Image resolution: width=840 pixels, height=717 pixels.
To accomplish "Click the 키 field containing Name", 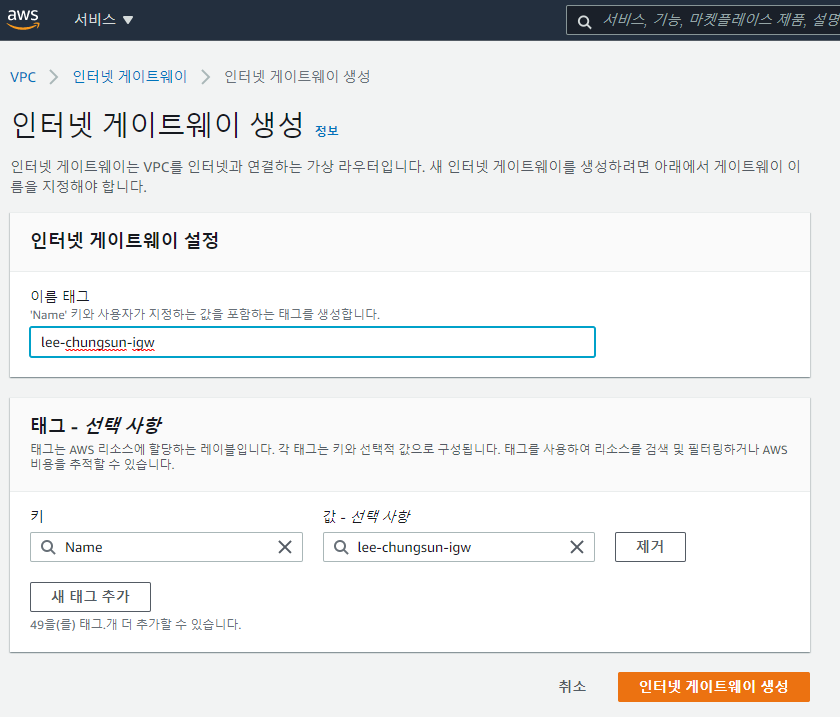I will [166, 547].
